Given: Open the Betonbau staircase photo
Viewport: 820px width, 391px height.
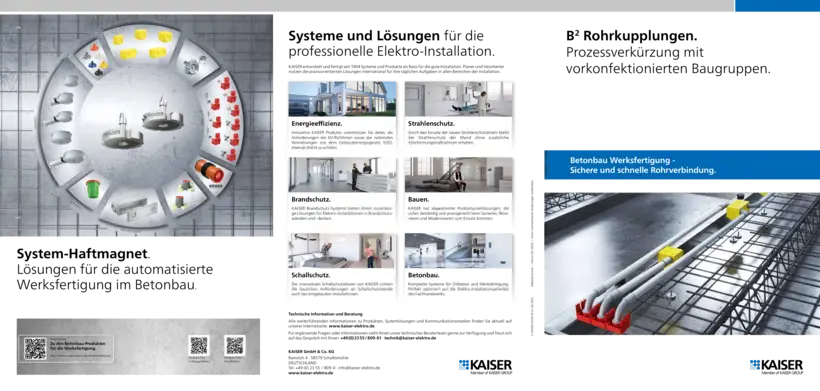Looking at the screenshot, I should [459, 250].
